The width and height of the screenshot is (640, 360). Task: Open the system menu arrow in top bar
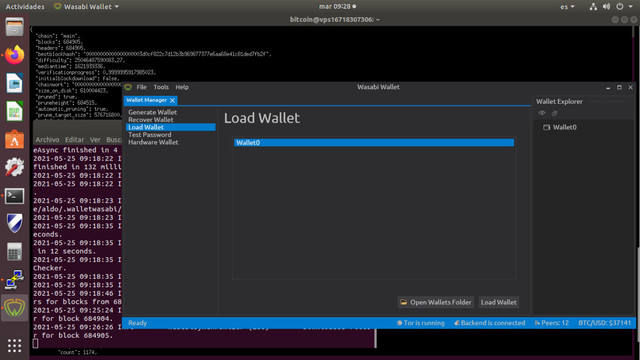pyautogui.click(x=631, y=7)
